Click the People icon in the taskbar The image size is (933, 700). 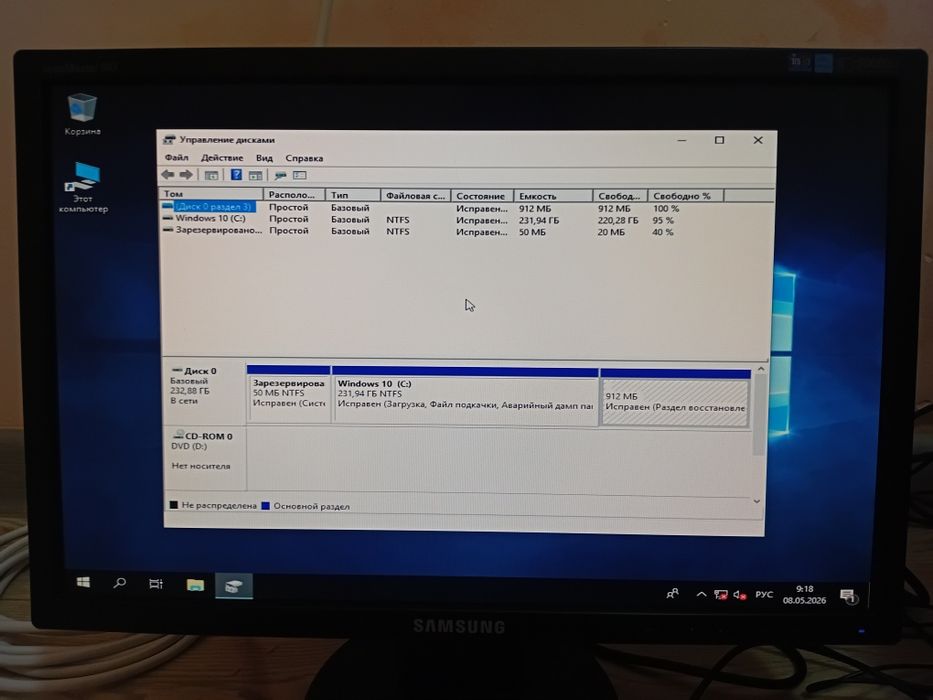[672, 593]
